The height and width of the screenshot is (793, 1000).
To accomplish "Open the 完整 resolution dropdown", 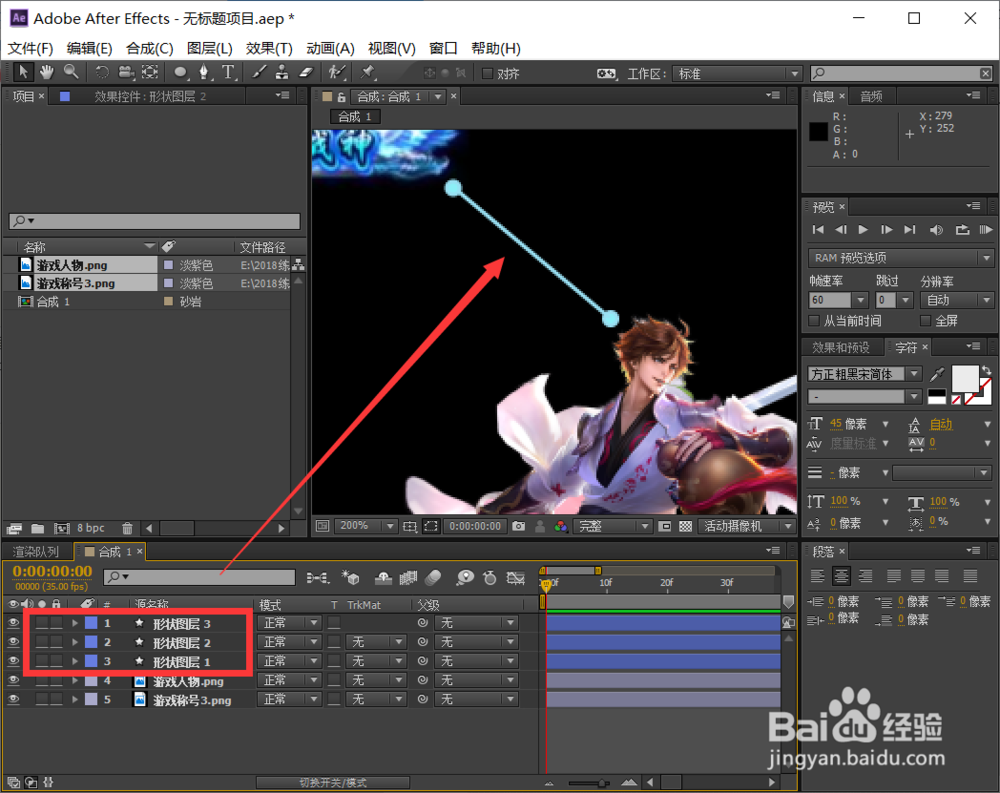I will (612, 526).
